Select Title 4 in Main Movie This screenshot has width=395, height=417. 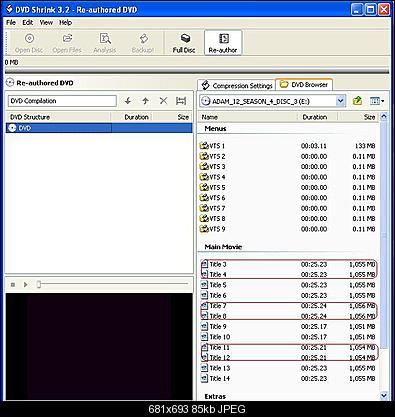[288, 275]
